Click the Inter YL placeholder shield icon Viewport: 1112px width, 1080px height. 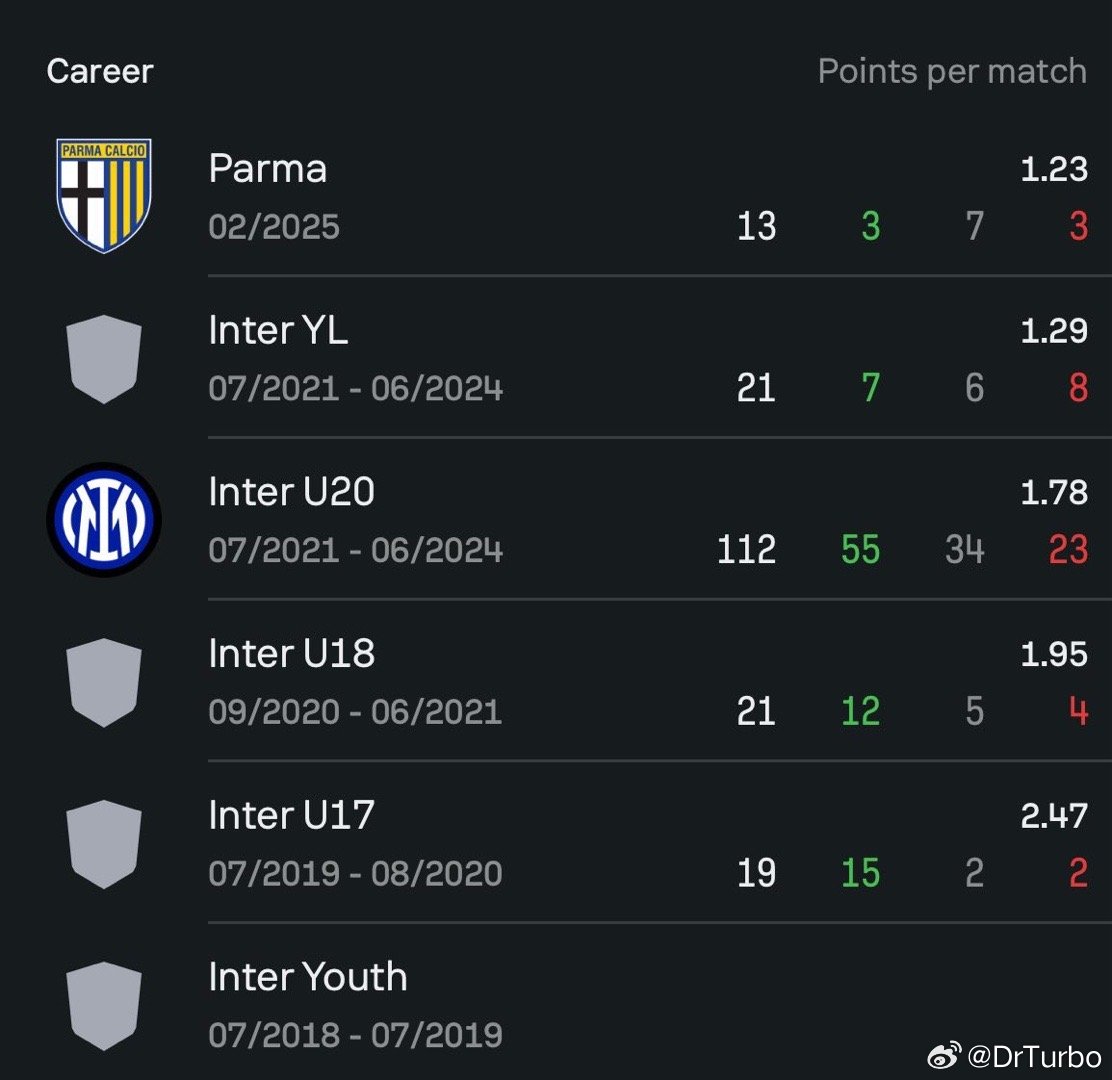point(104,359)
